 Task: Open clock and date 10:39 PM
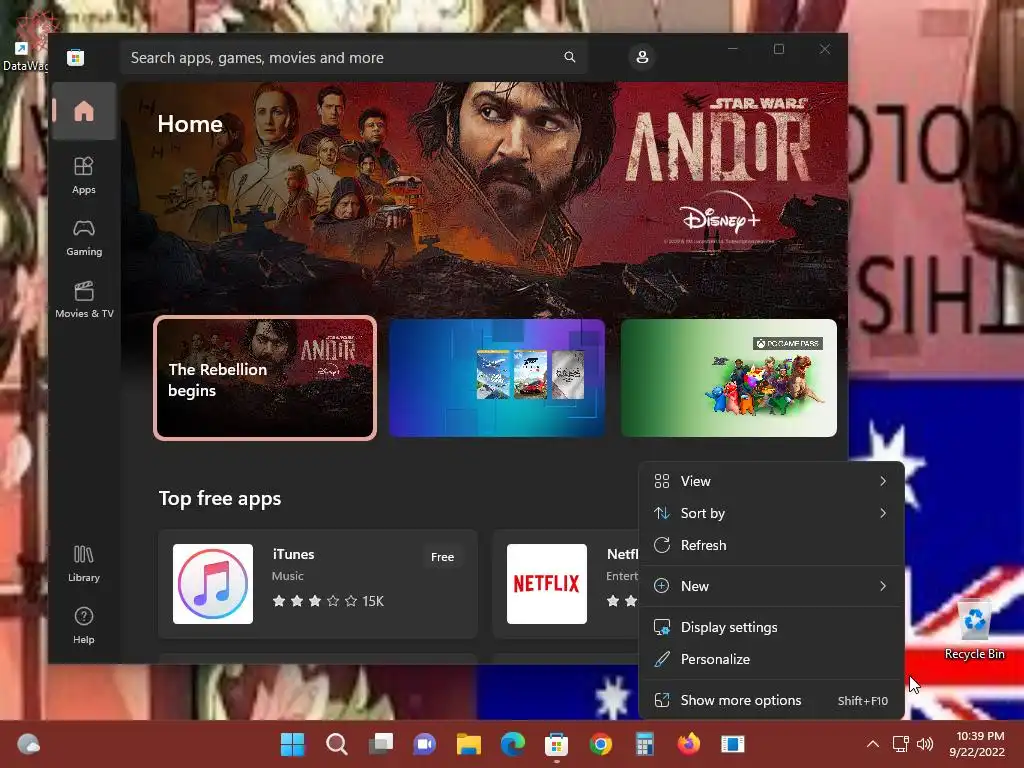977,744
